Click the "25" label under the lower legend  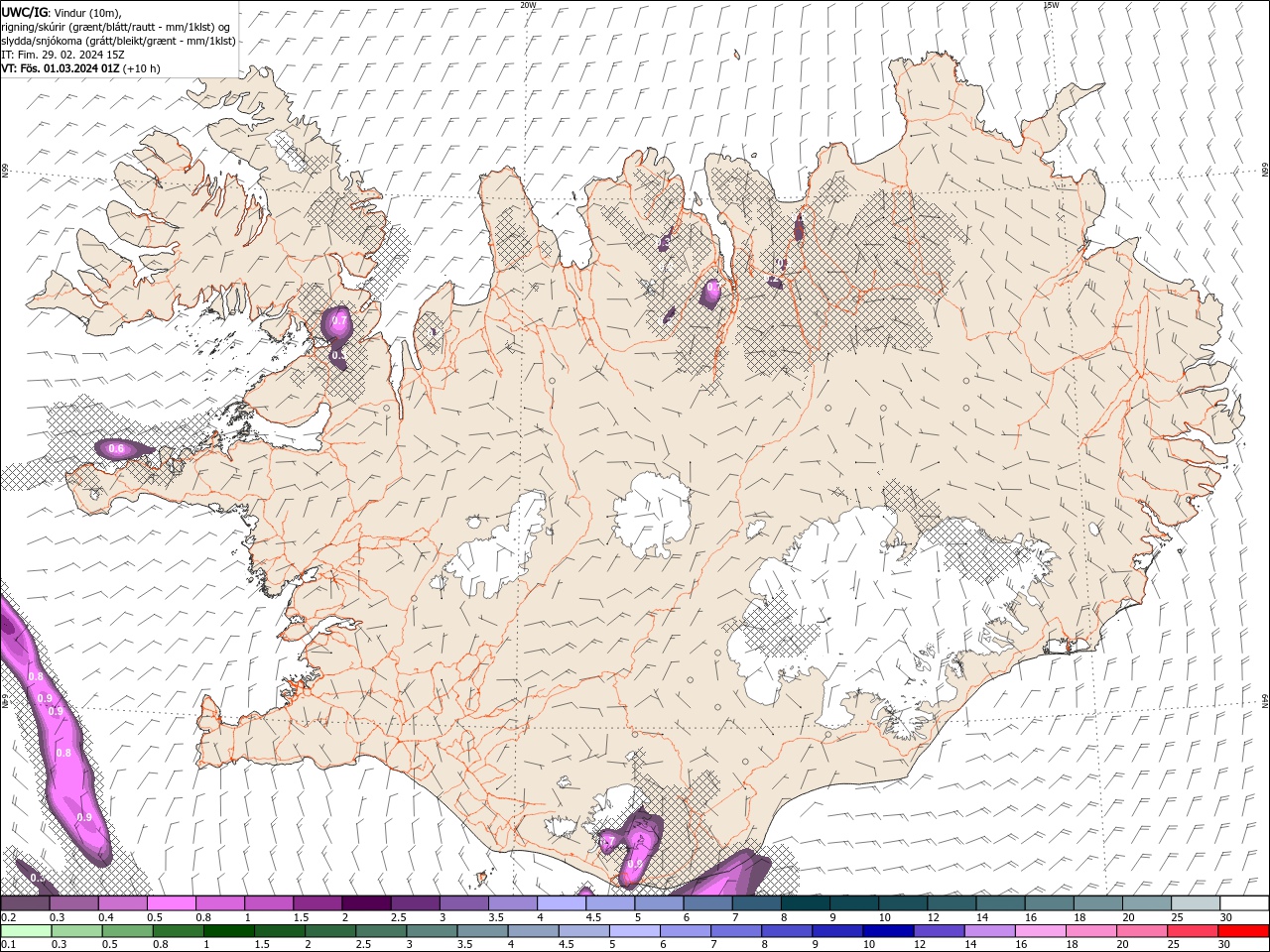[x=1176, y=945]
